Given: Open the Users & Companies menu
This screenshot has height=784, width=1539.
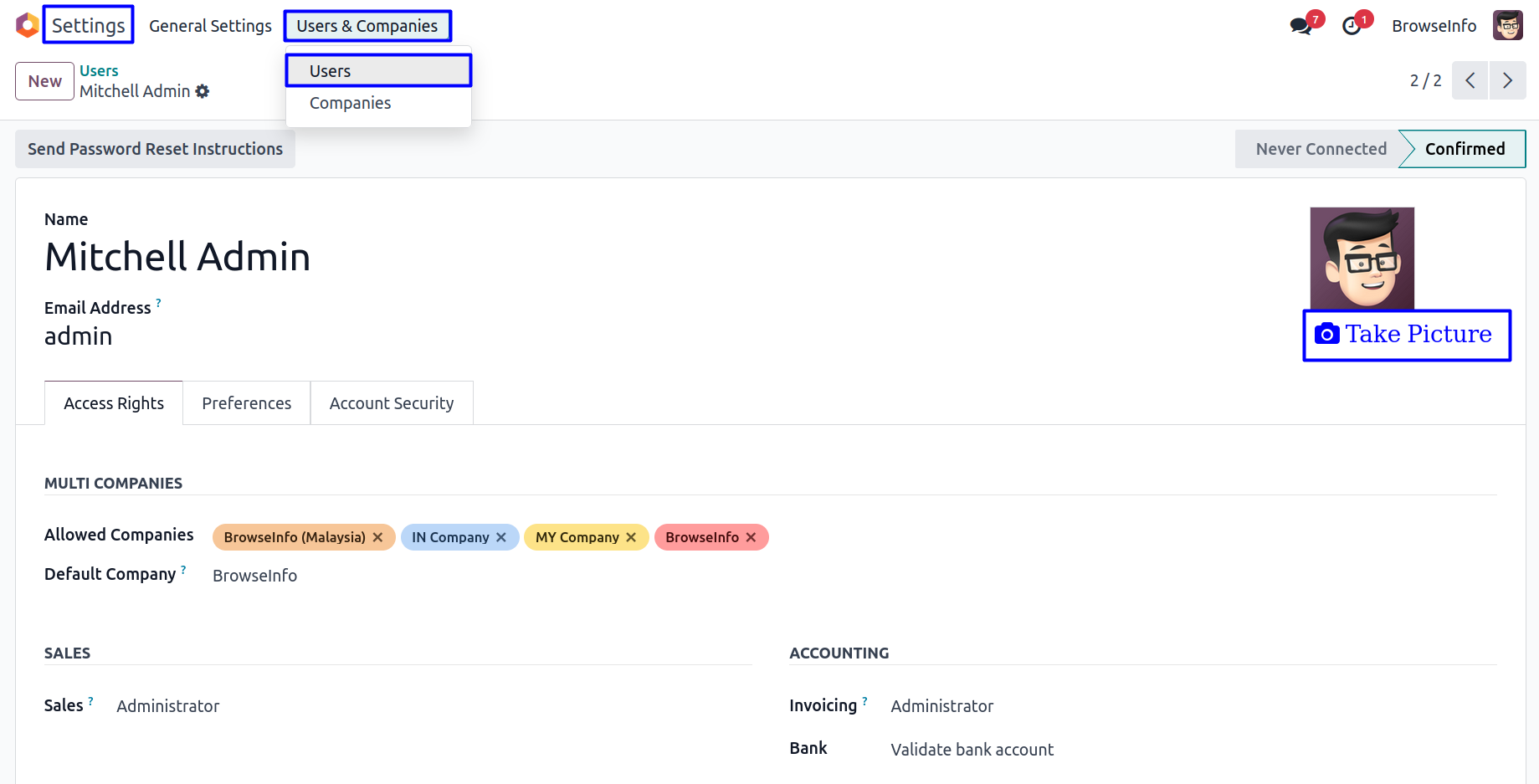Looking at the screenshot, I should (367, 26).
